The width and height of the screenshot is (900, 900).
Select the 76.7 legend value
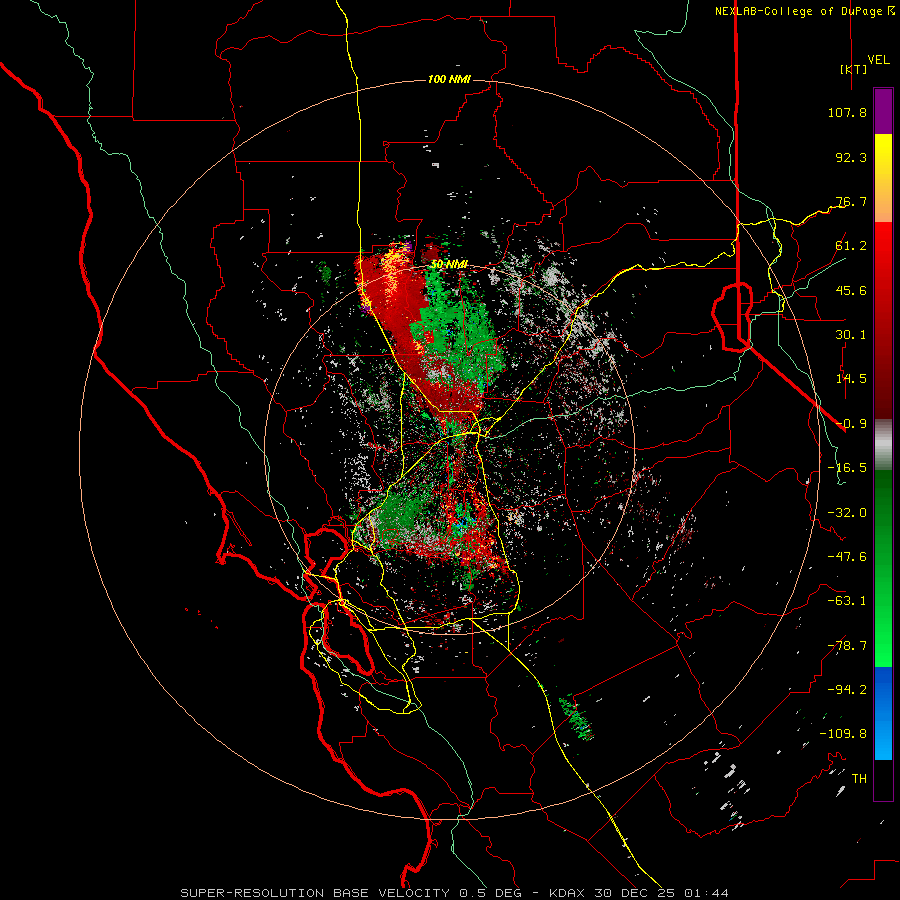(851, 201)
